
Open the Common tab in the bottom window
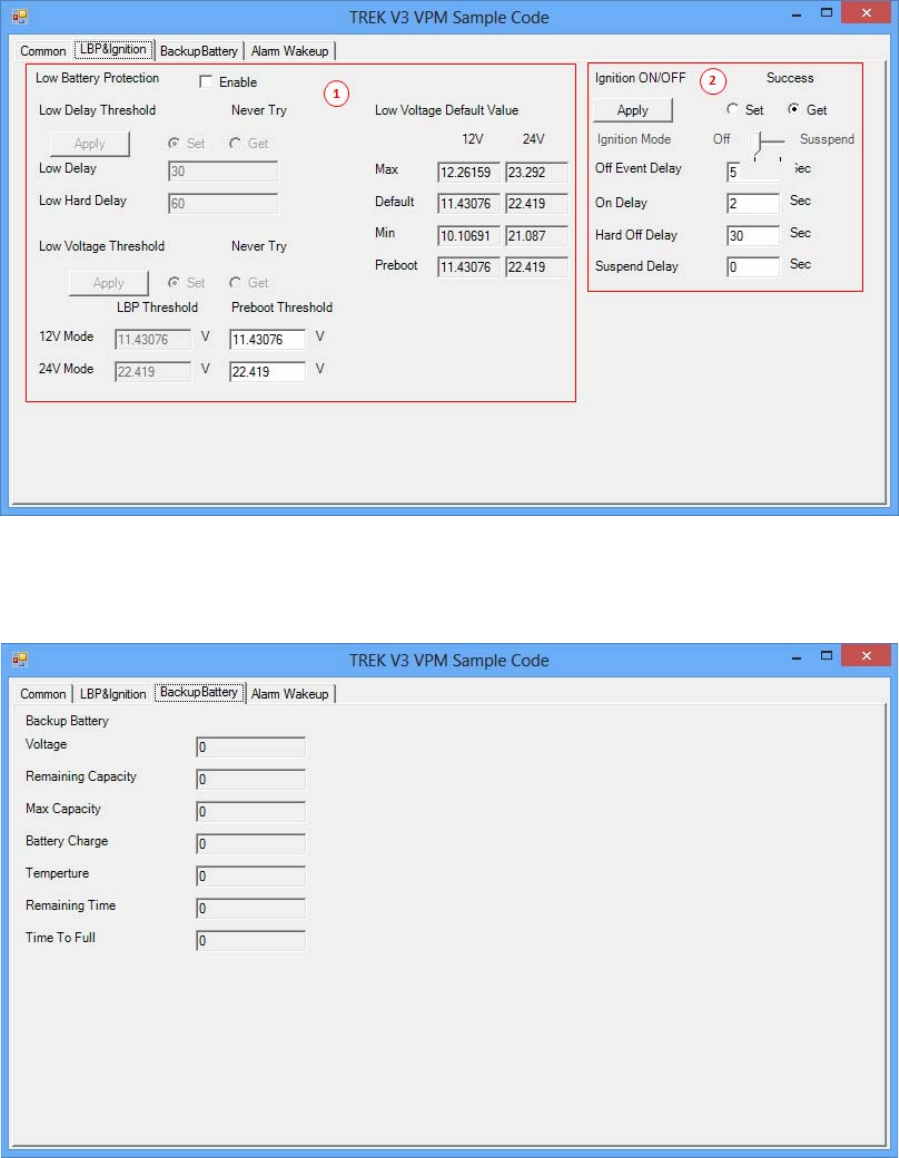coord(43,694)
